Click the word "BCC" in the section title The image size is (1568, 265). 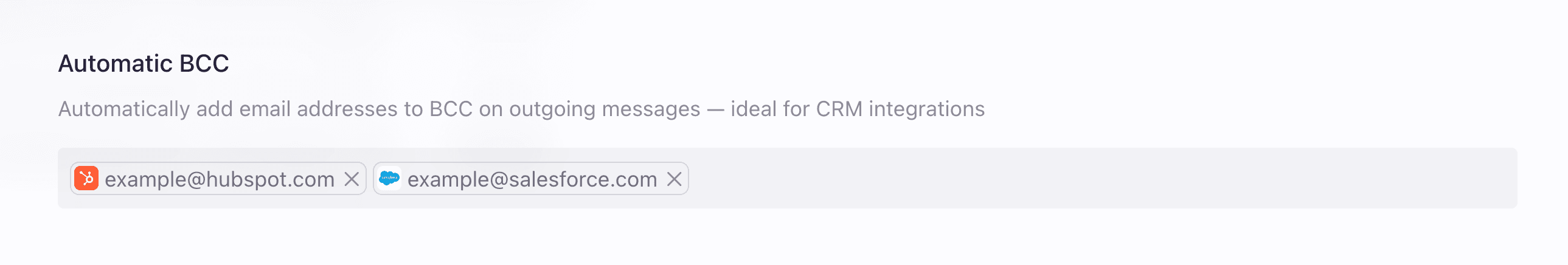coord(204,64)
